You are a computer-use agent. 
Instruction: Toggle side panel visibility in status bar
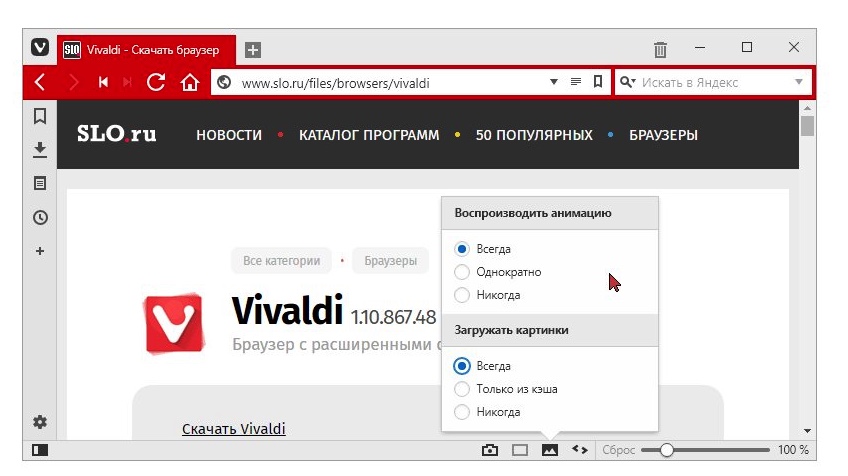39,450
